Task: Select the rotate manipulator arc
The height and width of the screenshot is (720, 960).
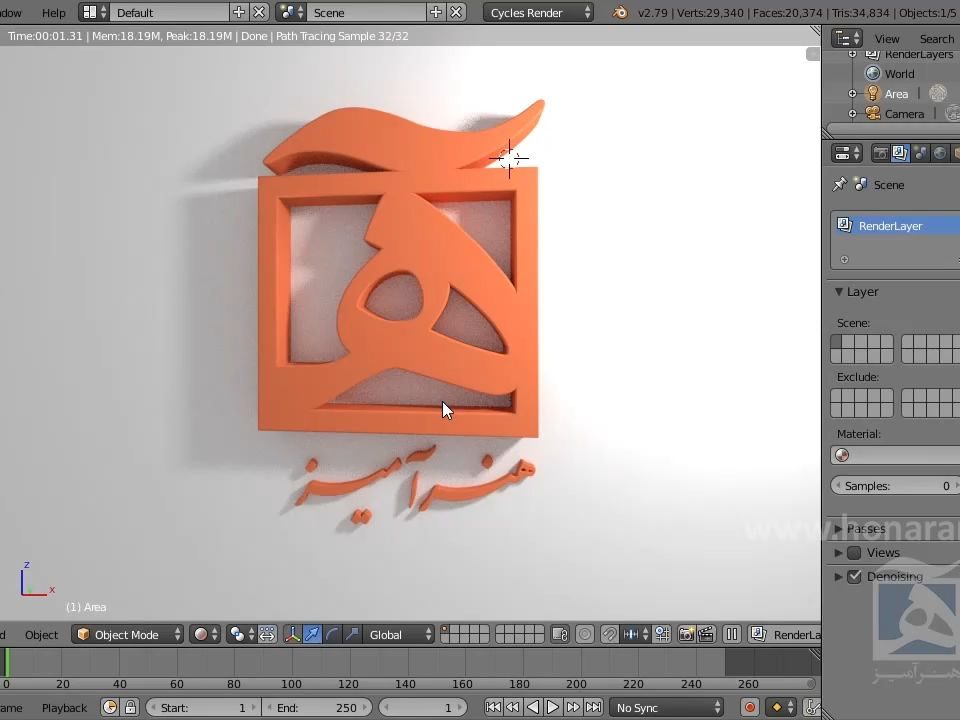Action: pos(332,634)
